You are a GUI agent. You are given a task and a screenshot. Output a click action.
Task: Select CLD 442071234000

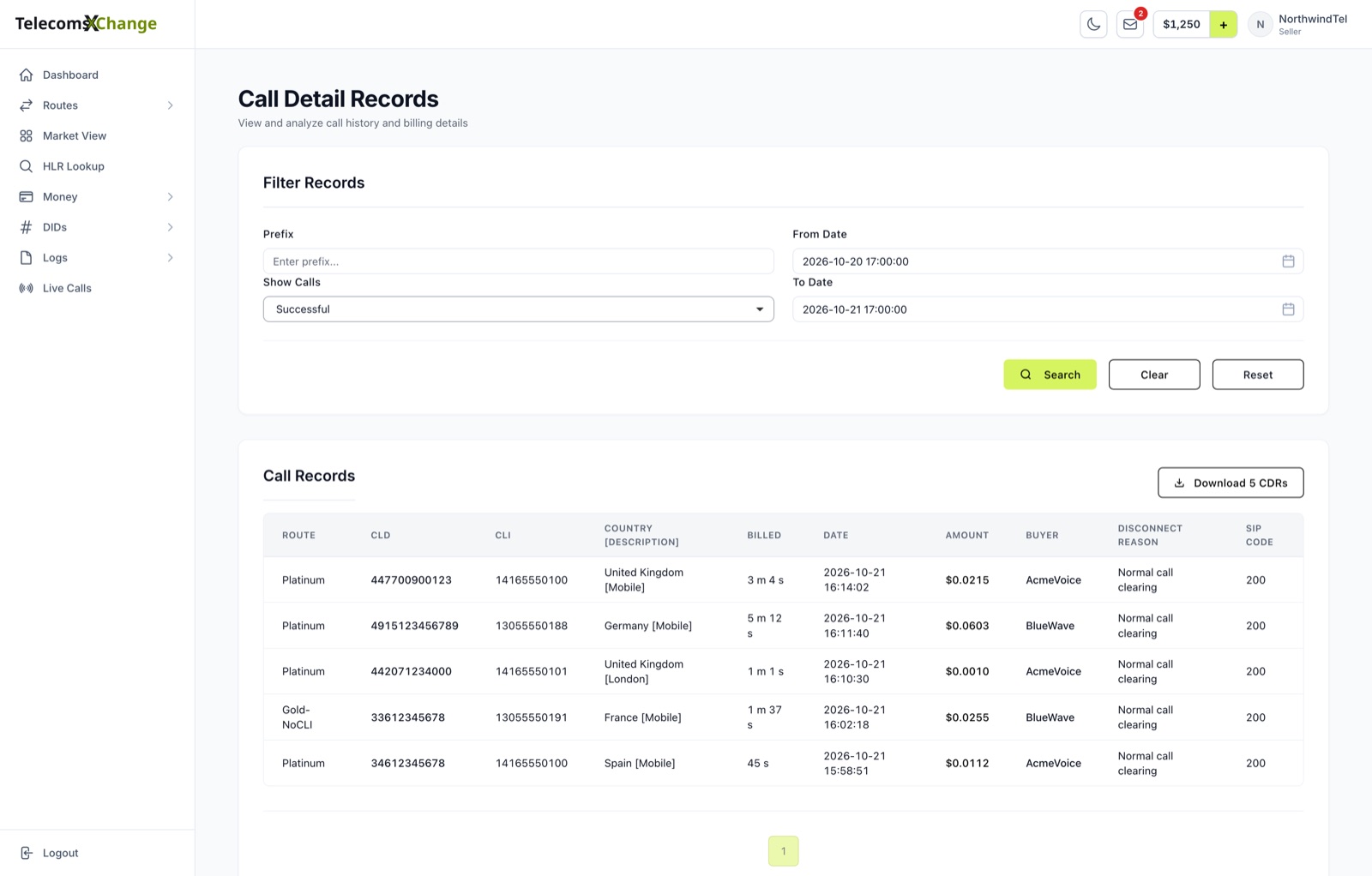tap(411, 671)
